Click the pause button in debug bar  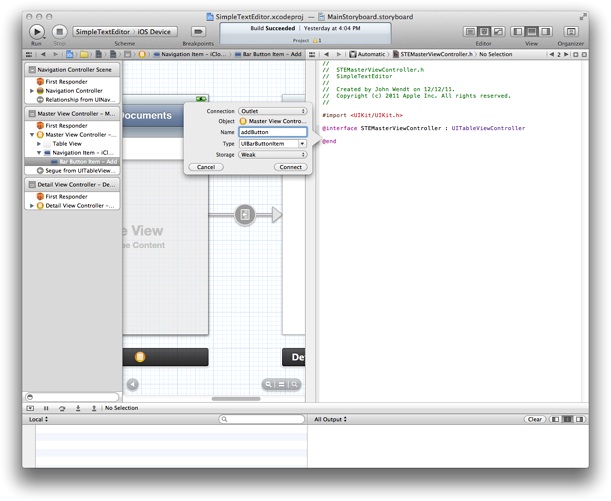pos(46,408)
